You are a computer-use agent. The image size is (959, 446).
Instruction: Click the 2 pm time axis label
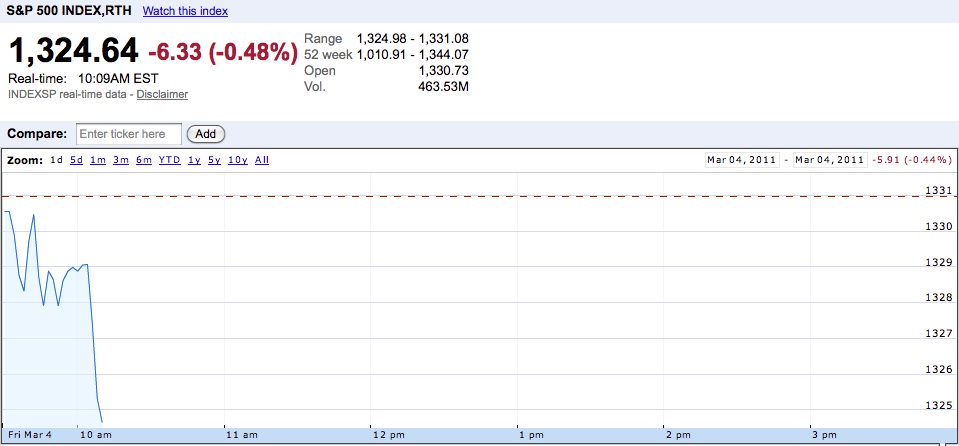(679, 435)
